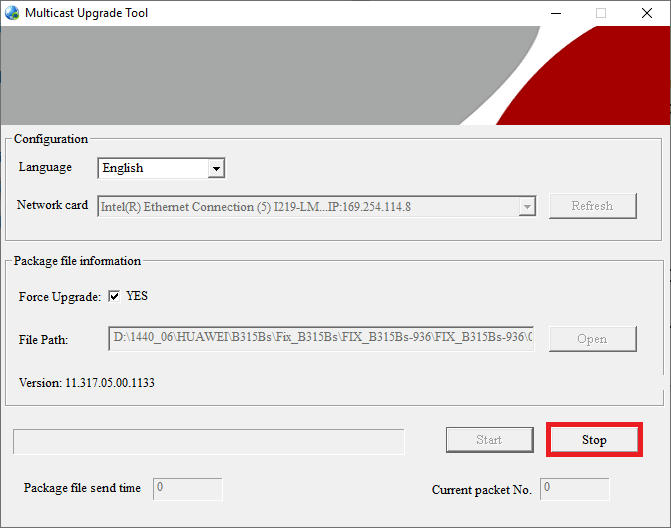This screenshot has height=528, width=671.
Task: Click the Open button for package file
Action: click(x=593, y=339)
